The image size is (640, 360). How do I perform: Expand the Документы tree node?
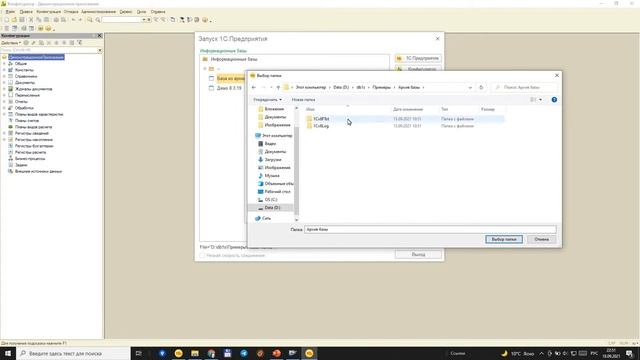pos(4,83)
